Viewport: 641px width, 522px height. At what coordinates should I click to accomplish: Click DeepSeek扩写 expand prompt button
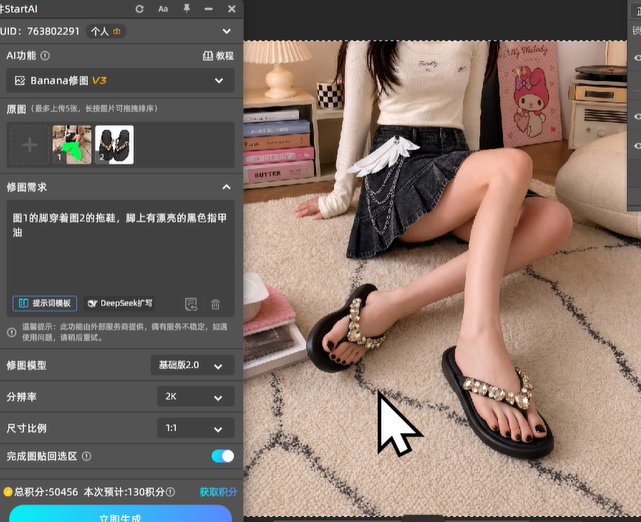click(x=120, y=303)
